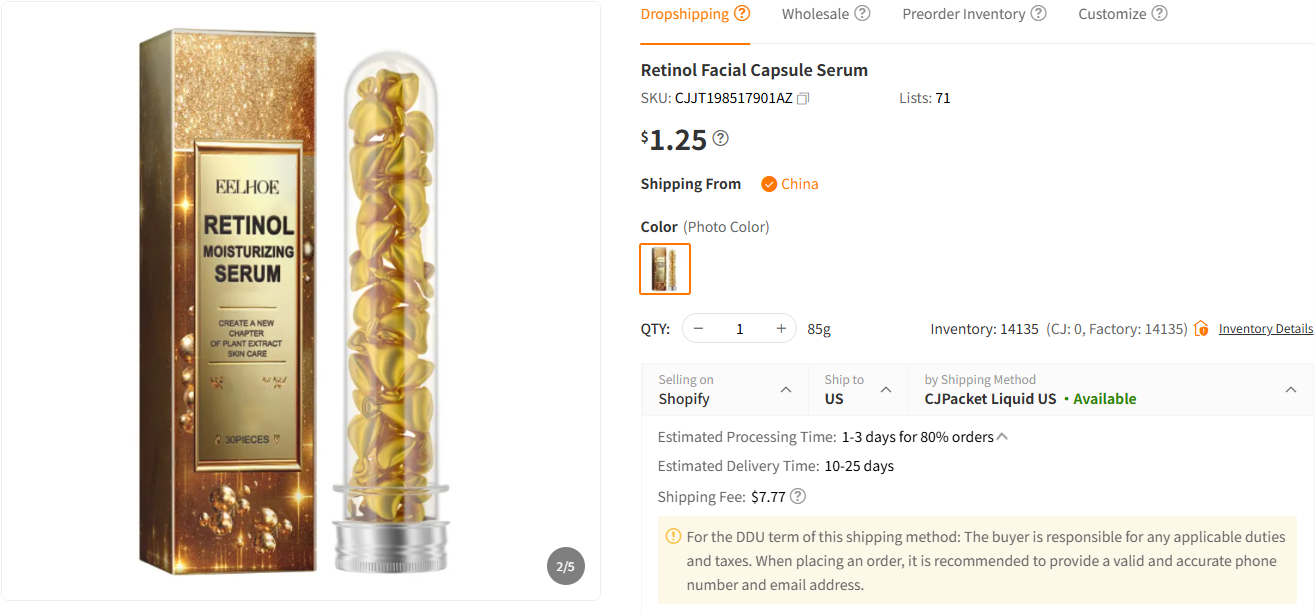This screenshot has height=614, width=1315.
Task: Click the question icon beside Customize
Action: tap(1159, 14)
